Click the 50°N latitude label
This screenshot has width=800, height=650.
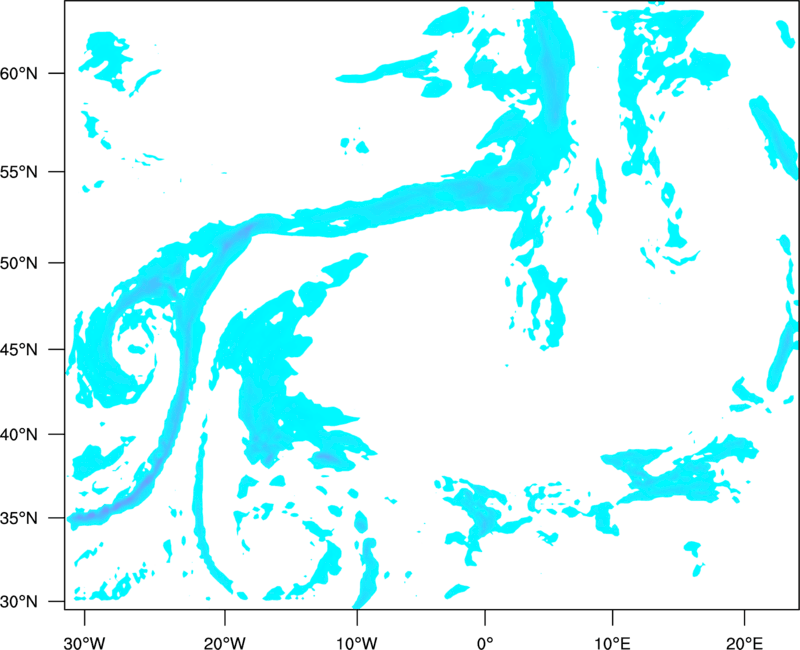(x=19, y=263)
